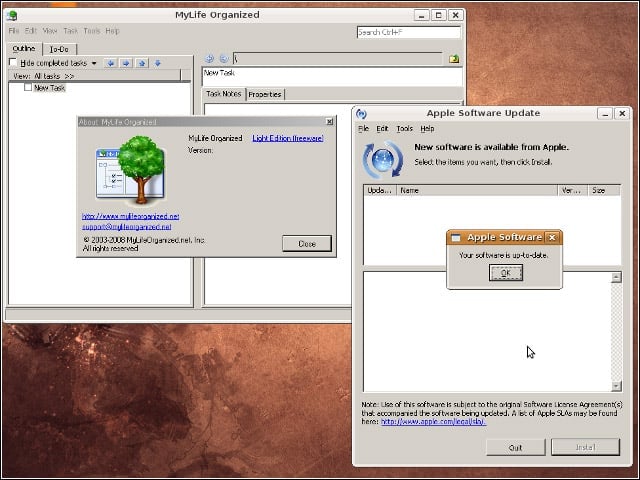
Task: Click the support email link
Action: point(127,227)
